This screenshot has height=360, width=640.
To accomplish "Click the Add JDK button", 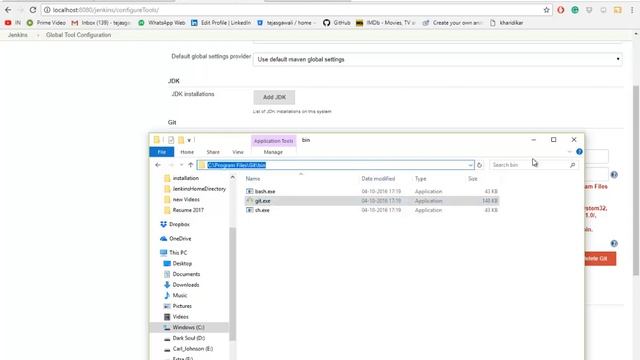I will [274, 97].
